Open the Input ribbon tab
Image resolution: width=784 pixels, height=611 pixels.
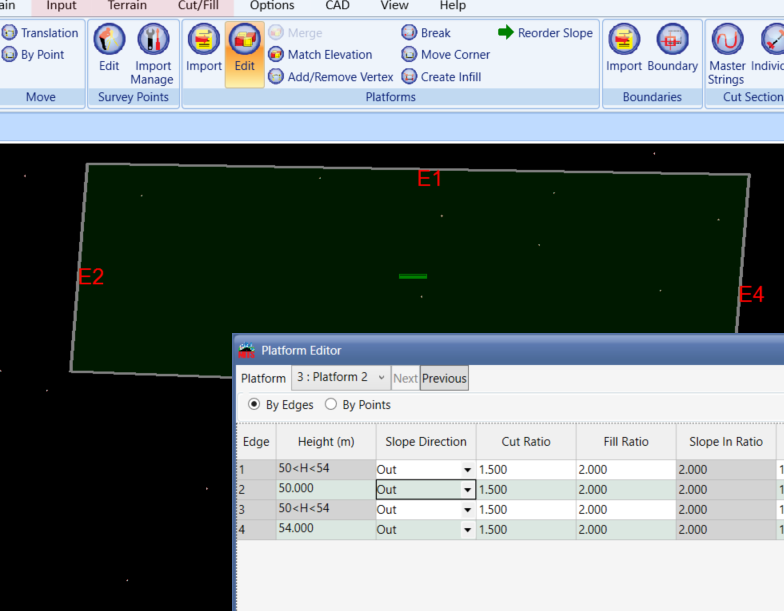61,6
